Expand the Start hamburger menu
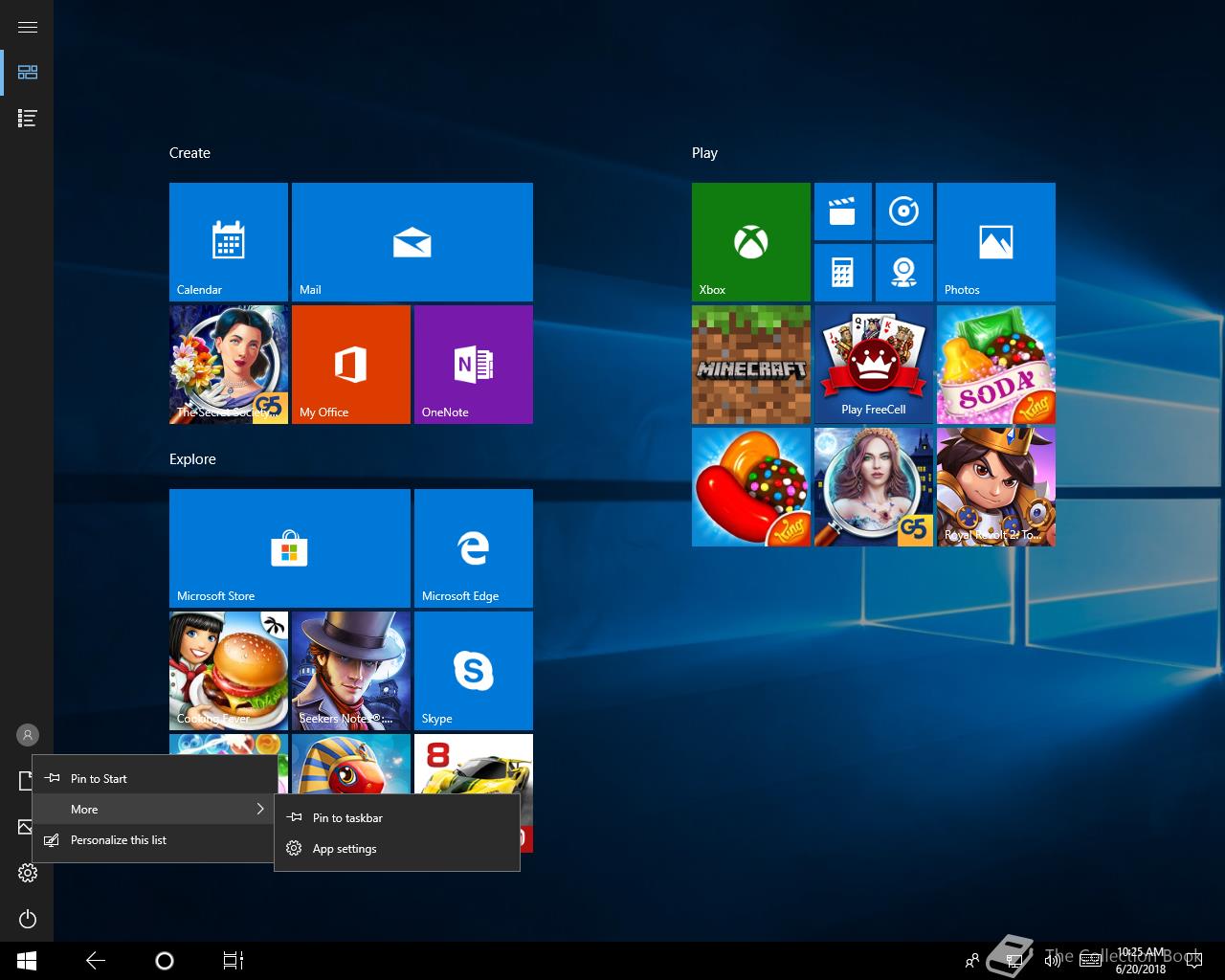 click(28, 27)
